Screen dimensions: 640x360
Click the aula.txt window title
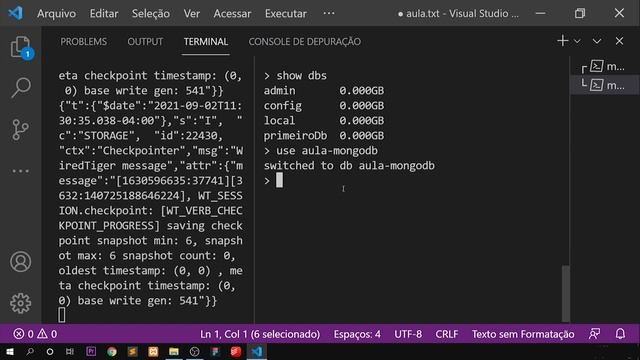click(x=458, y=13)
